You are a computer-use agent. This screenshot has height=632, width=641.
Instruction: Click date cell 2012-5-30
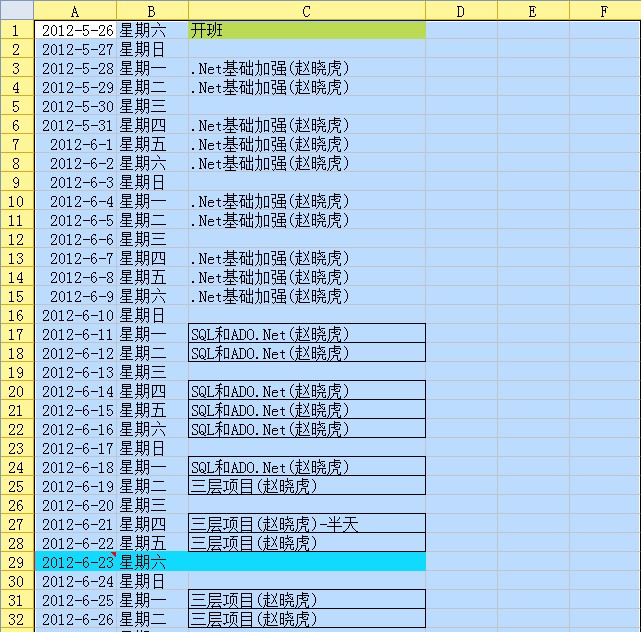(75, 106)
